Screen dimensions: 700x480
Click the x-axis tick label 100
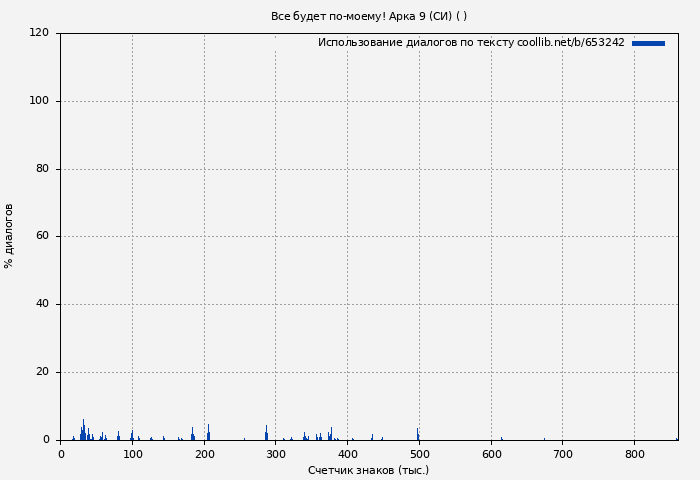point(132,455)
